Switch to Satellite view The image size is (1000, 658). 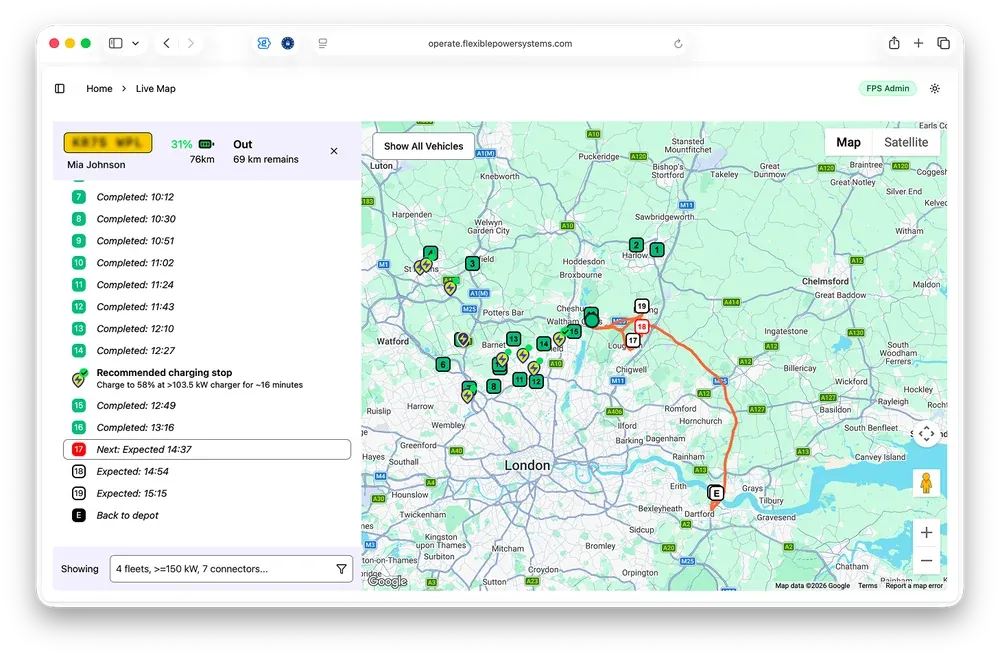tap(906, 142)
